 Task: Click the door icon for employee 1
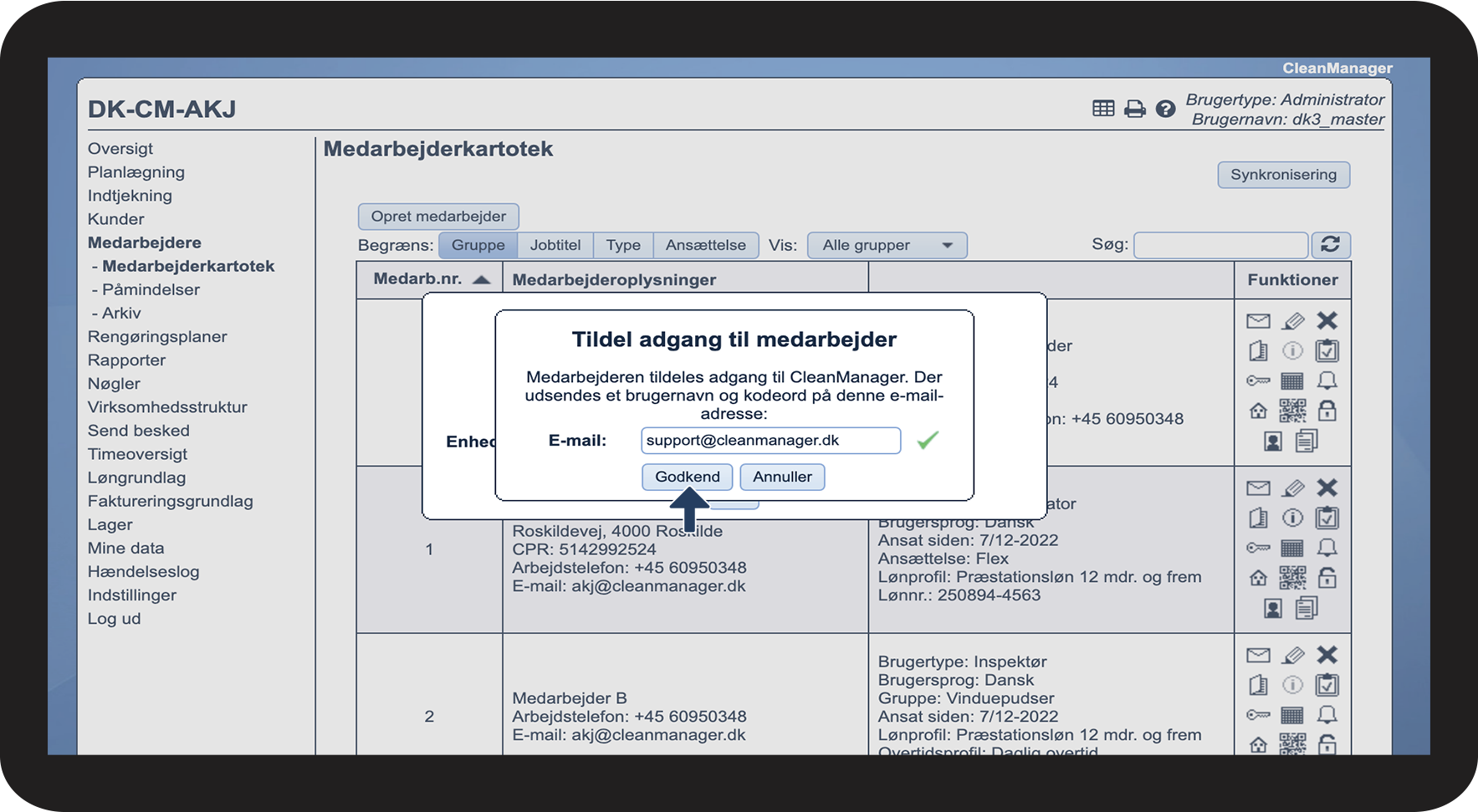[1258, 518]
